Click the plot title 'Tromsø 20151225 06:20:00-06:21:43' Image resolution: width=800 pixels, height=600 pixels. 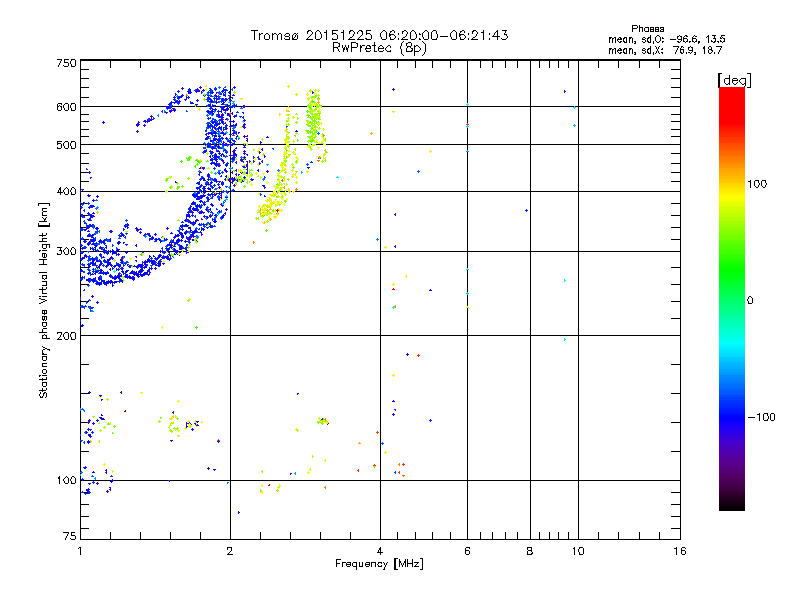point(379,35)
